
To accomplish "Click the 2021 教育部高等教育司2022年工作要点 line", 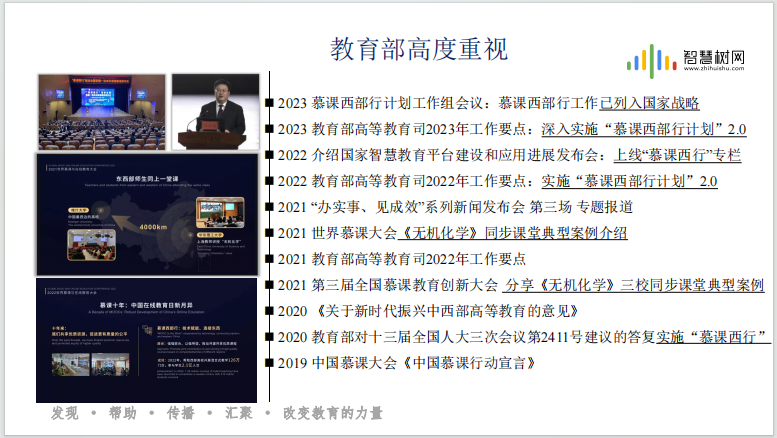I will click(414, 259).
